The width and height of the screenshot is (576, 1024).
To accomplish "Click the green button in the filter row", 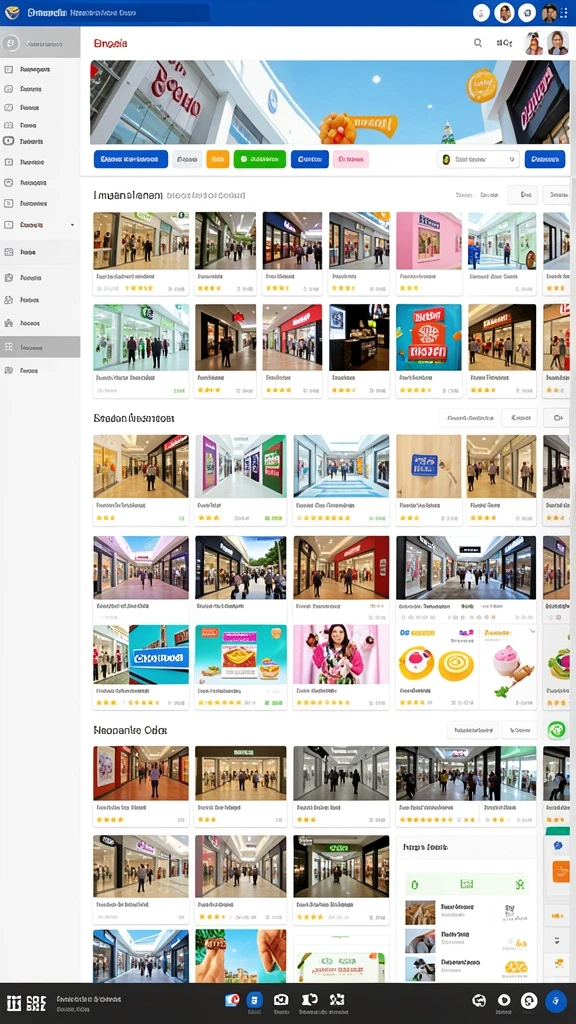I will point(260,159).
